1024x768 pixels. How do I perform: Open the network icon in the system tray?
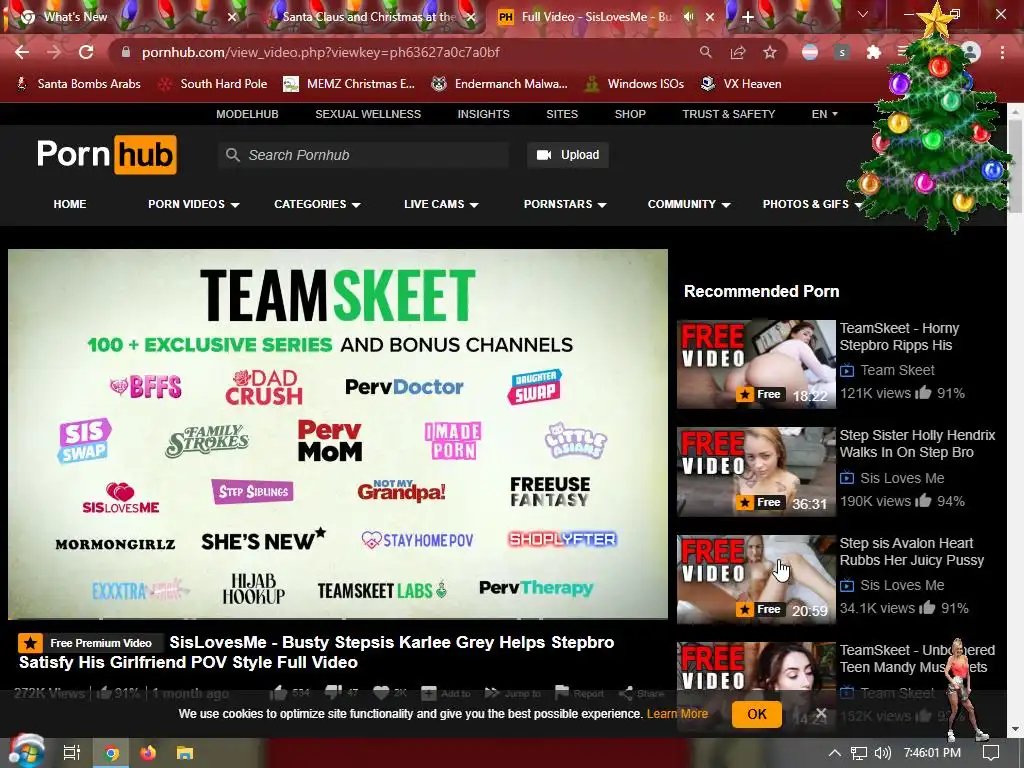pos(859,753)
